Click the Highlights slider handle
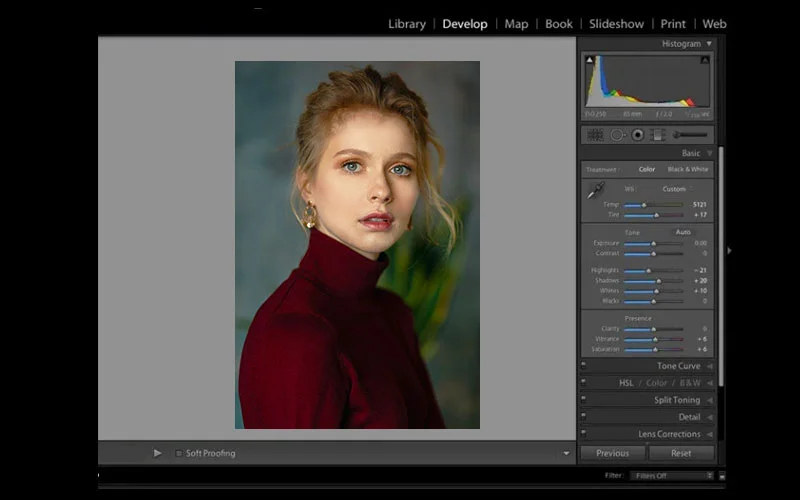Image resolution: width=800 pixels, height=500 pixels. [648, 271]
